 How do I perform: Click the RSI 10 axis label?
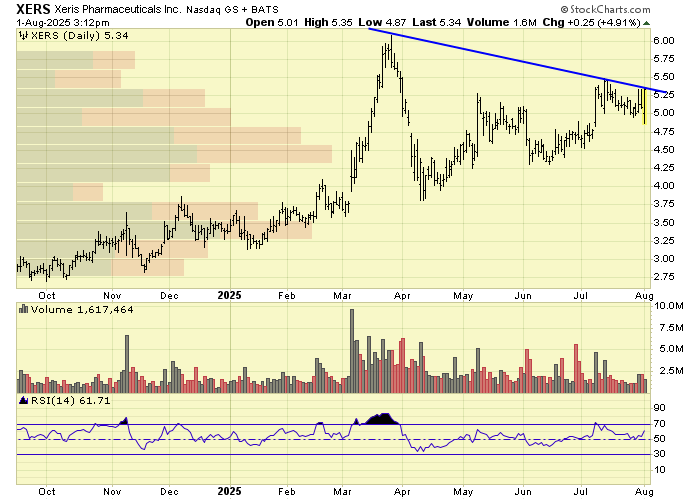pos(659,470)
